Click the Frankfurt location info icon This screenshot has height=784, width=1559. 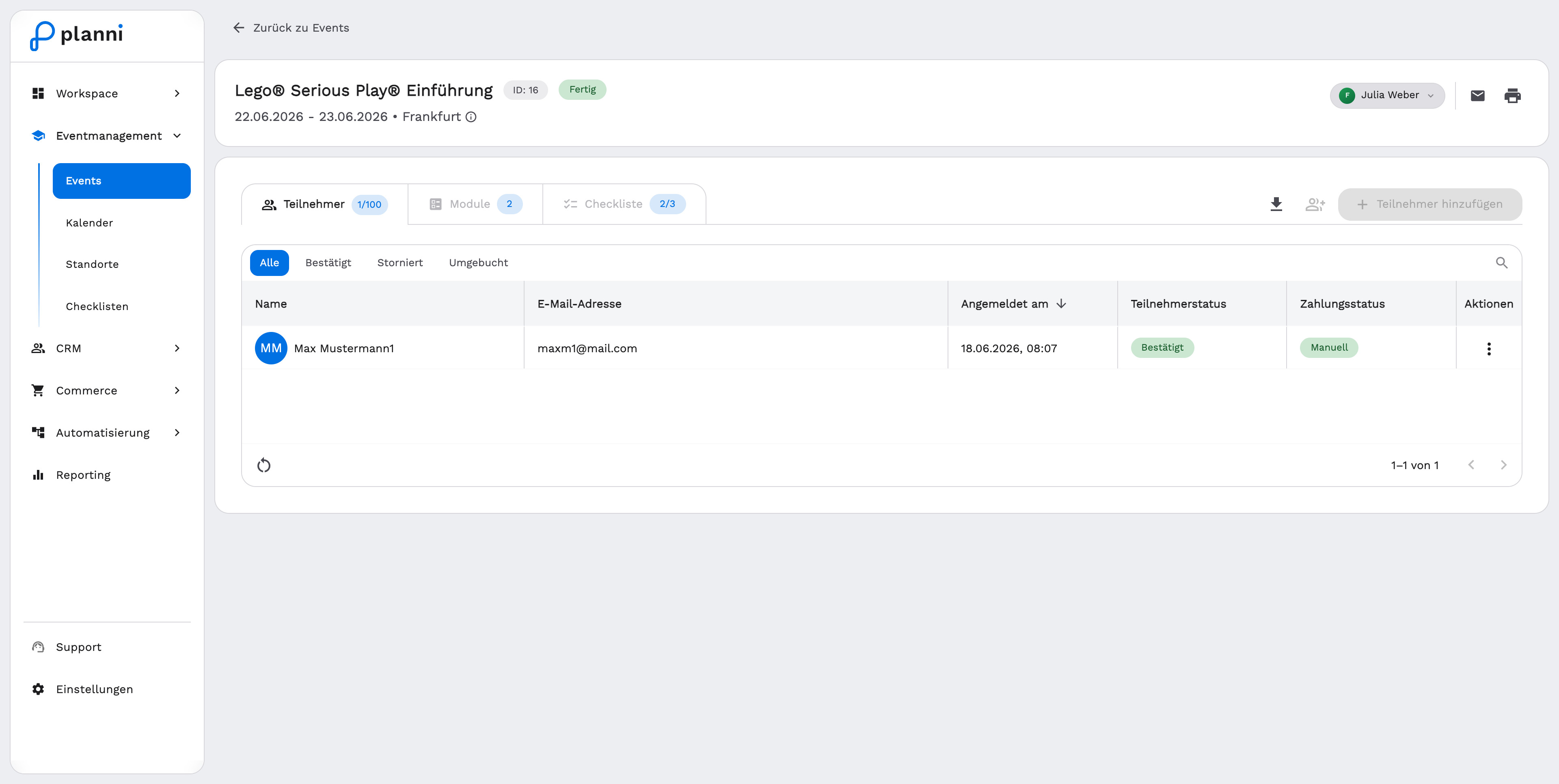(471, 117)
